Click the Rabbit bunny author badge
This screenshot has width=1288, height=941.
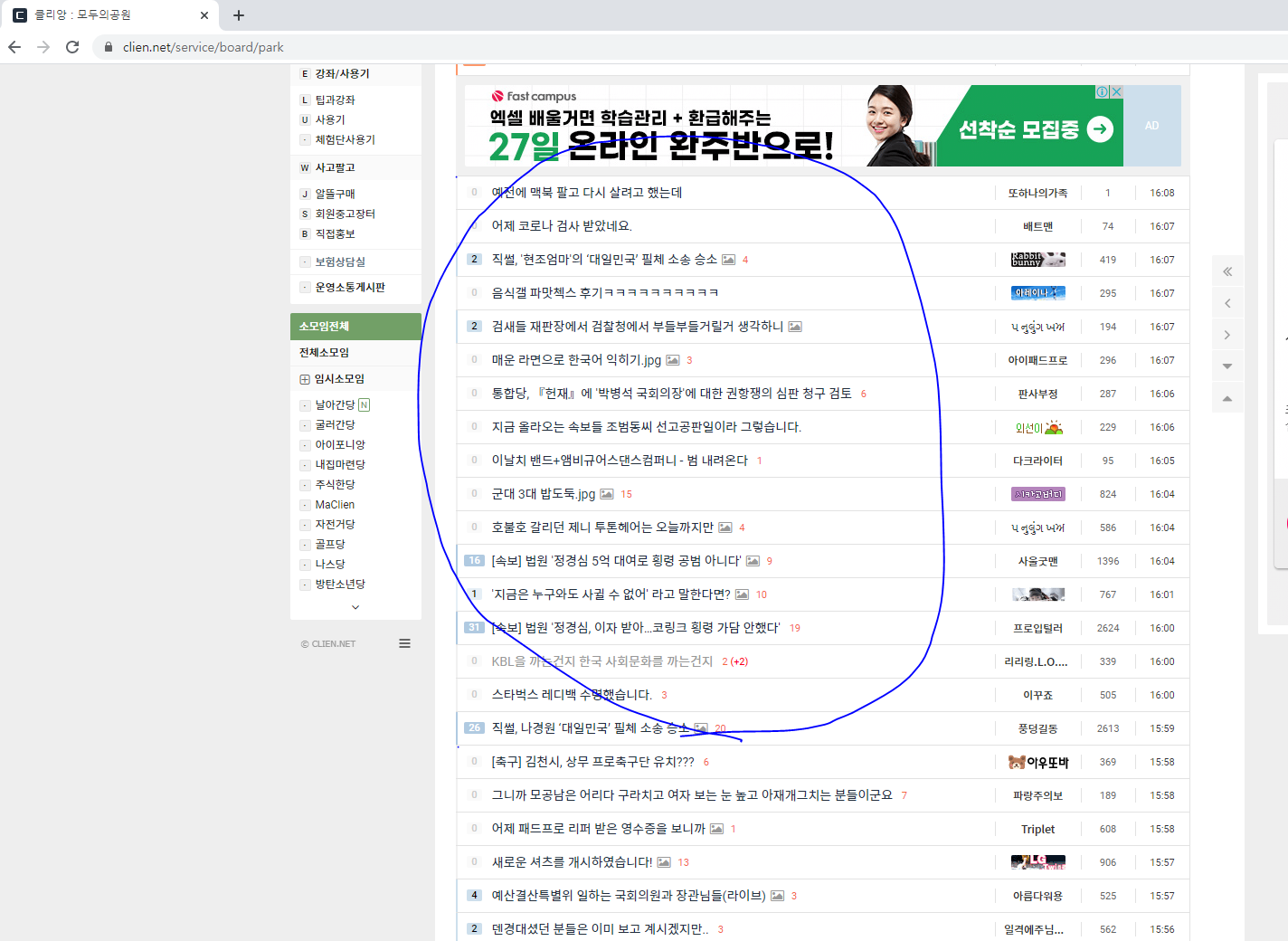1037,260
